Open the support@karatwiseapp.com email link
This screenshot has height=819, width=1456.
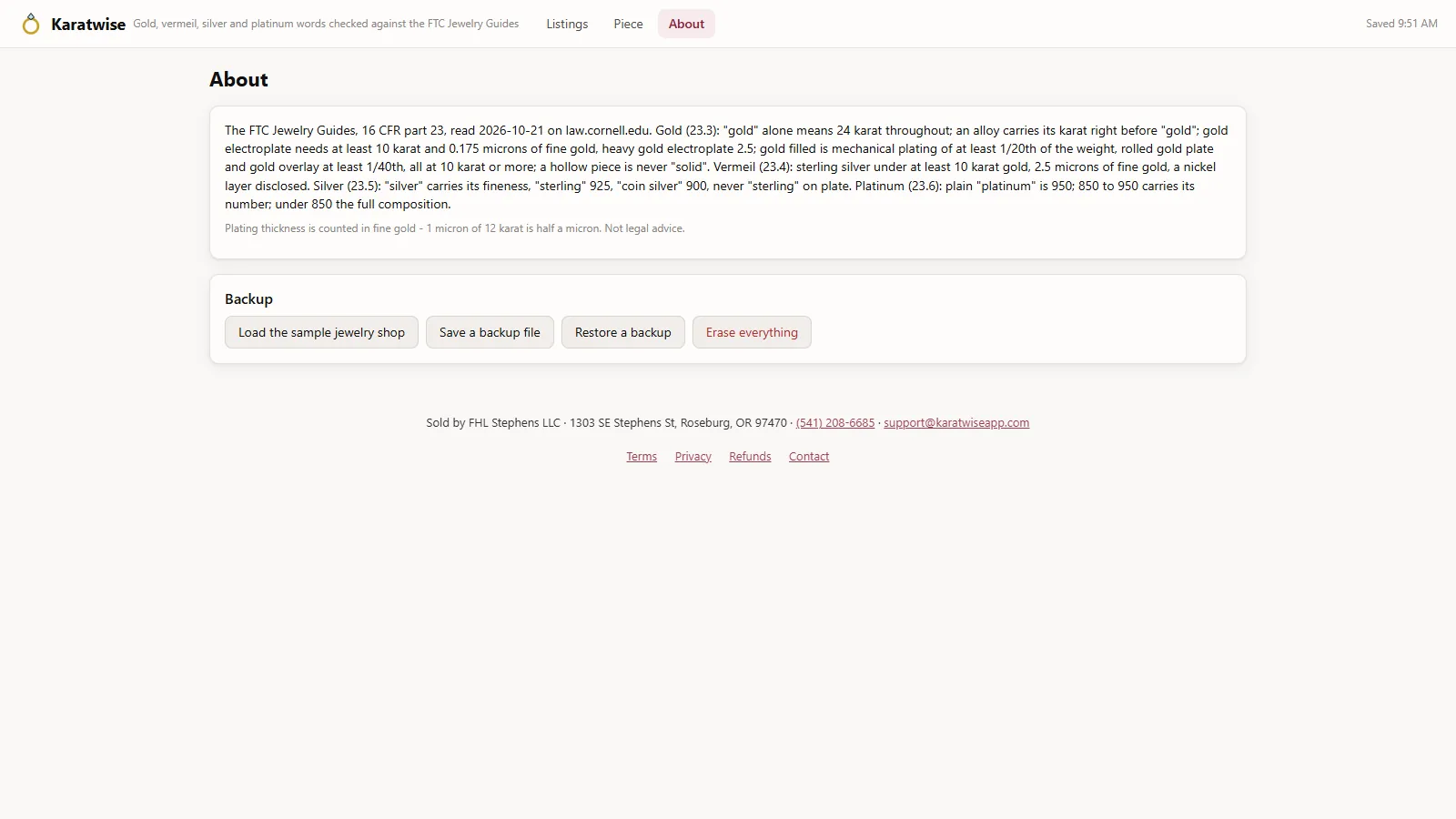[956, 423]
